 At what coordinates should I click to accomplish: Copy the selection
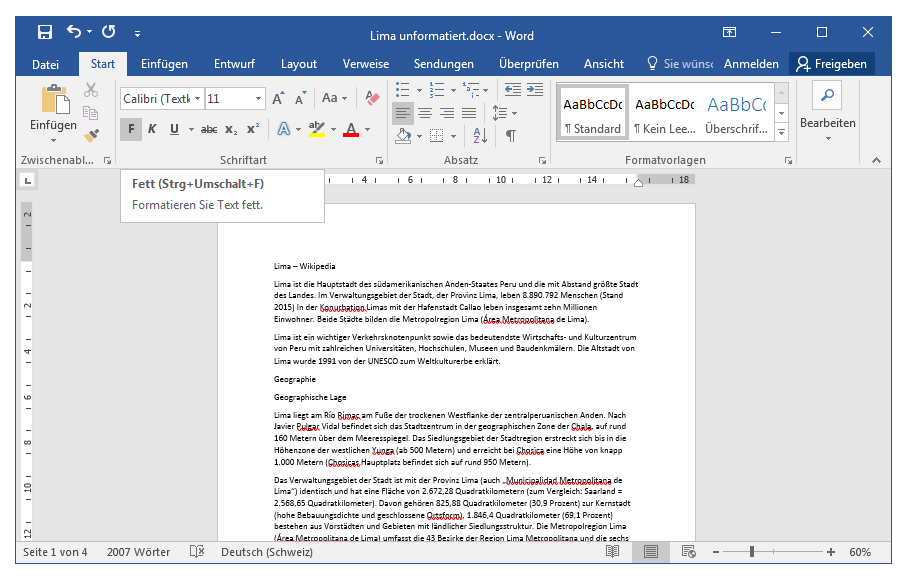pyautogui.click(x=91, y=112)
